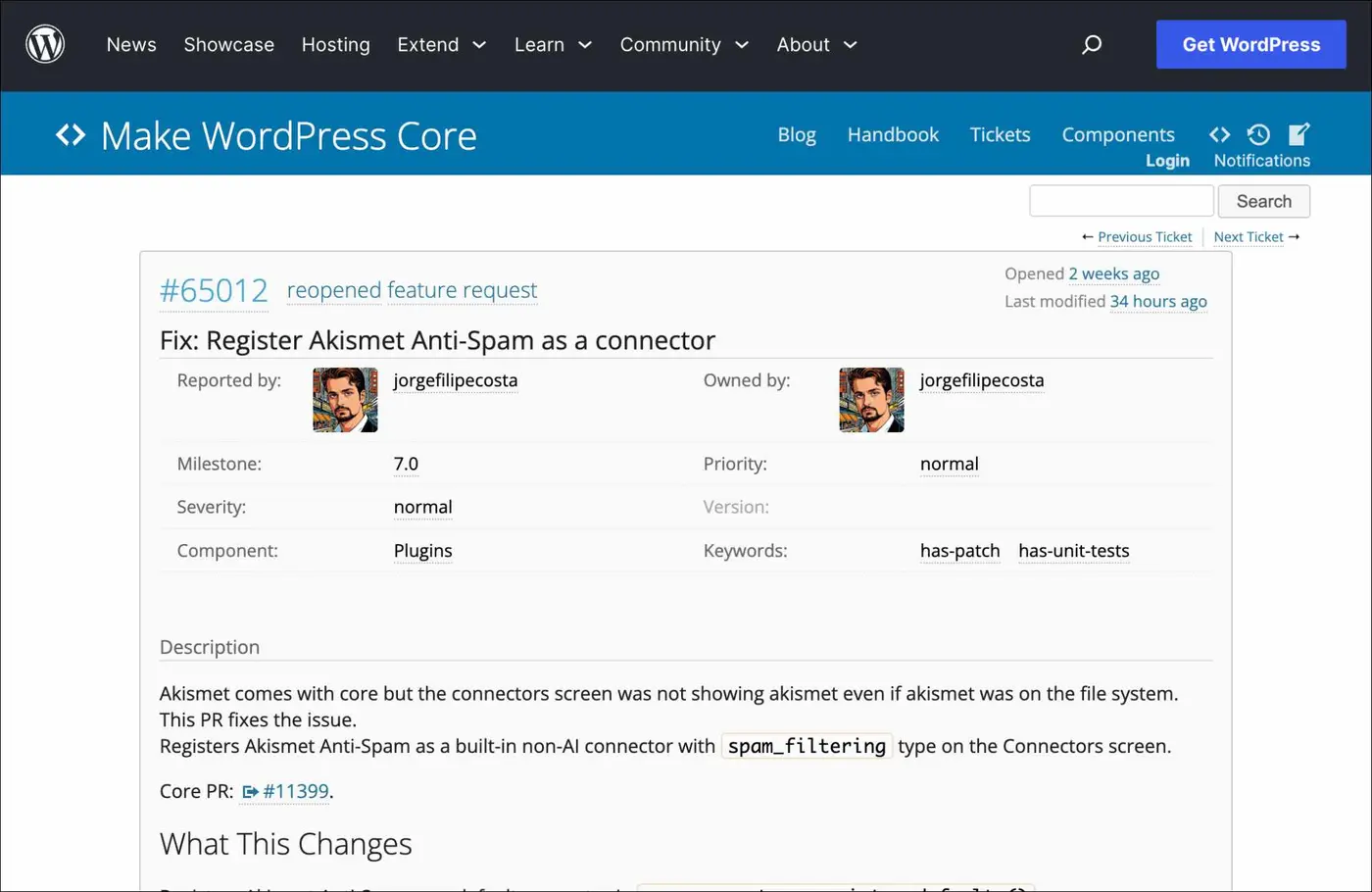Open the About dropdown

pos(815,44)
